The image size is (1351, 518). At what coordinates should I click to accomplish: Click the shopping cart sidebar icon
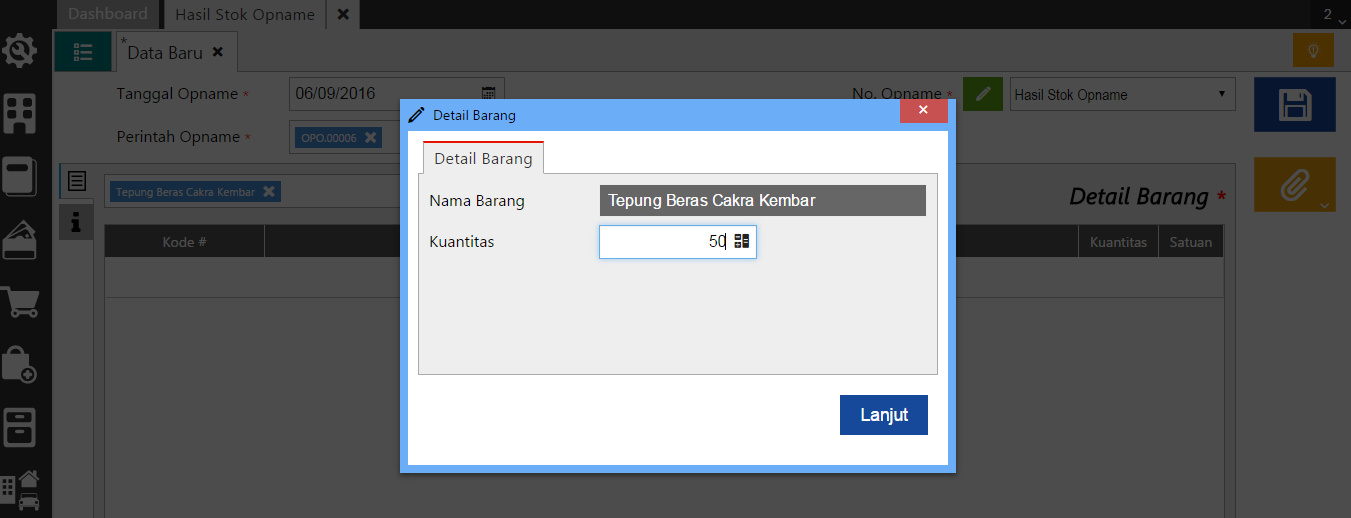pos(21,300)
